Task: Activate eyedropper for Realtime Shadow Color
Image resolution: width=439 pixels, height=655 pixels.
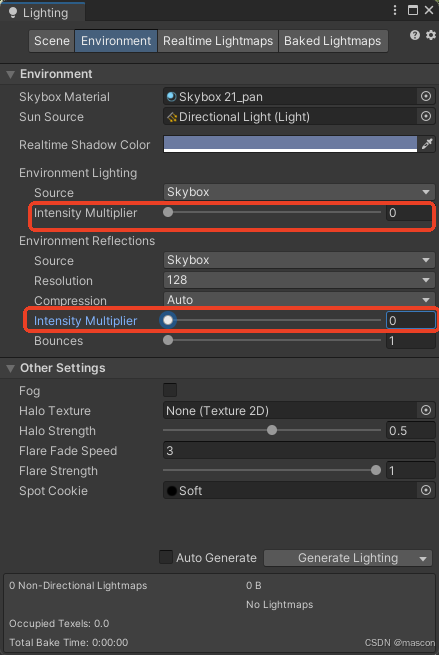Action: pyautogui.click(x=427, y=144)
